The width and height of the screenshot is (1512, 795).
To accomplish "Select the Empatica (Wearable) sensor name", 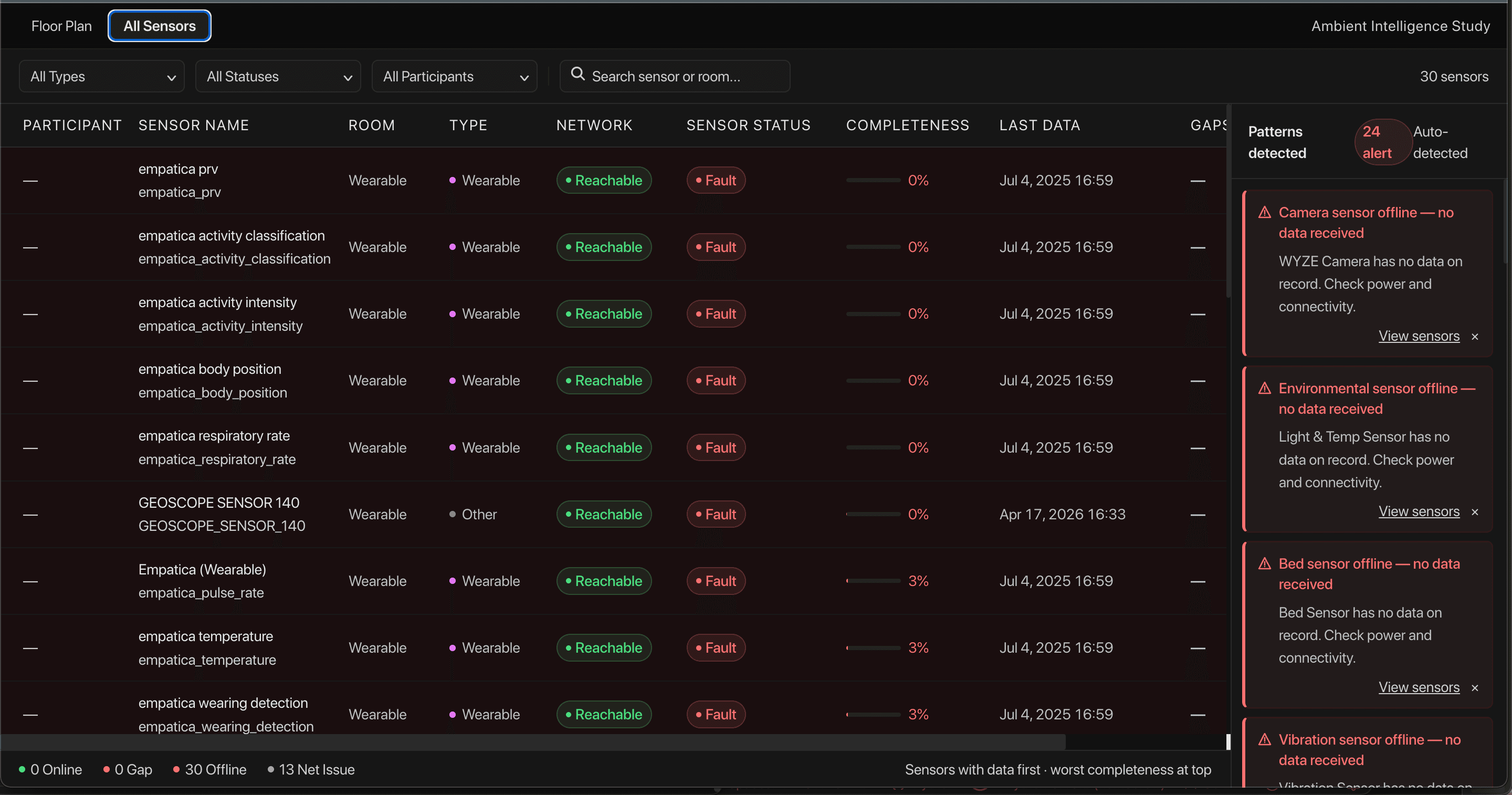I will point(203,570).
